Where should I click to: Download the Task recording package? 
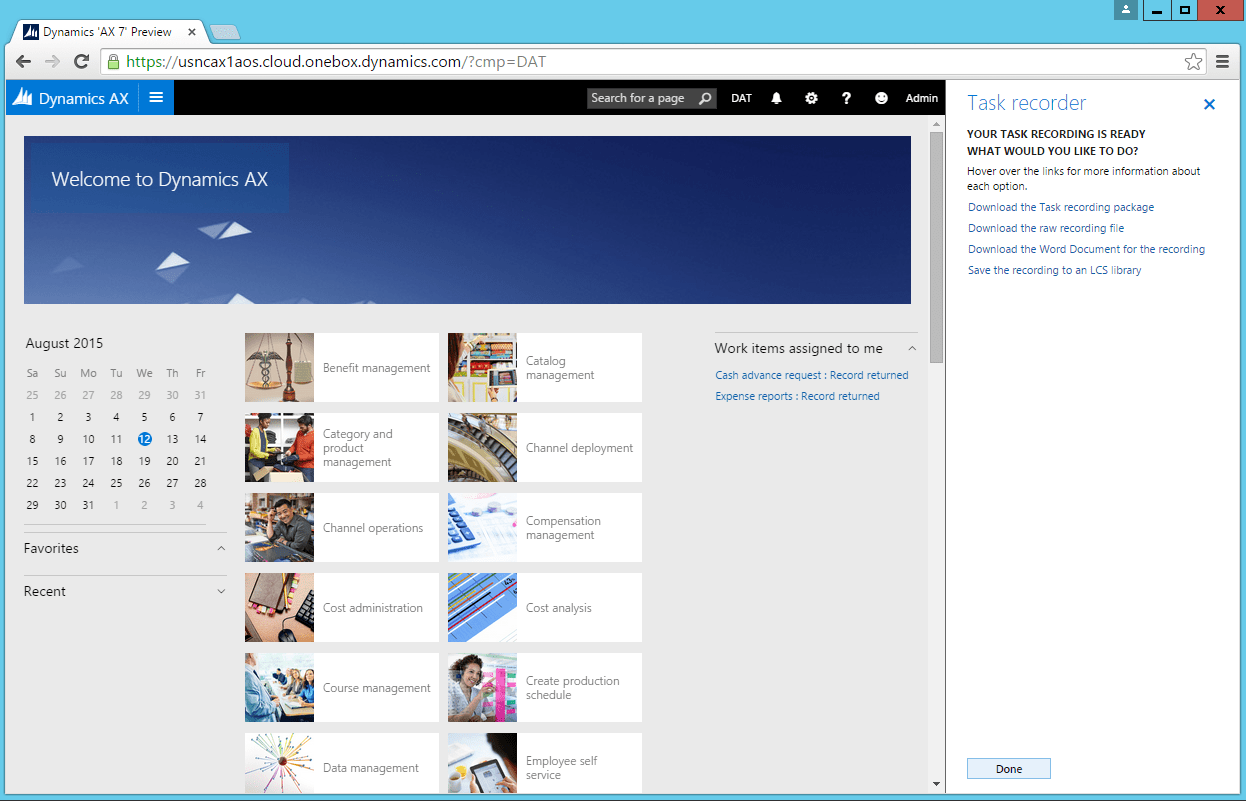click(1060, 207)
